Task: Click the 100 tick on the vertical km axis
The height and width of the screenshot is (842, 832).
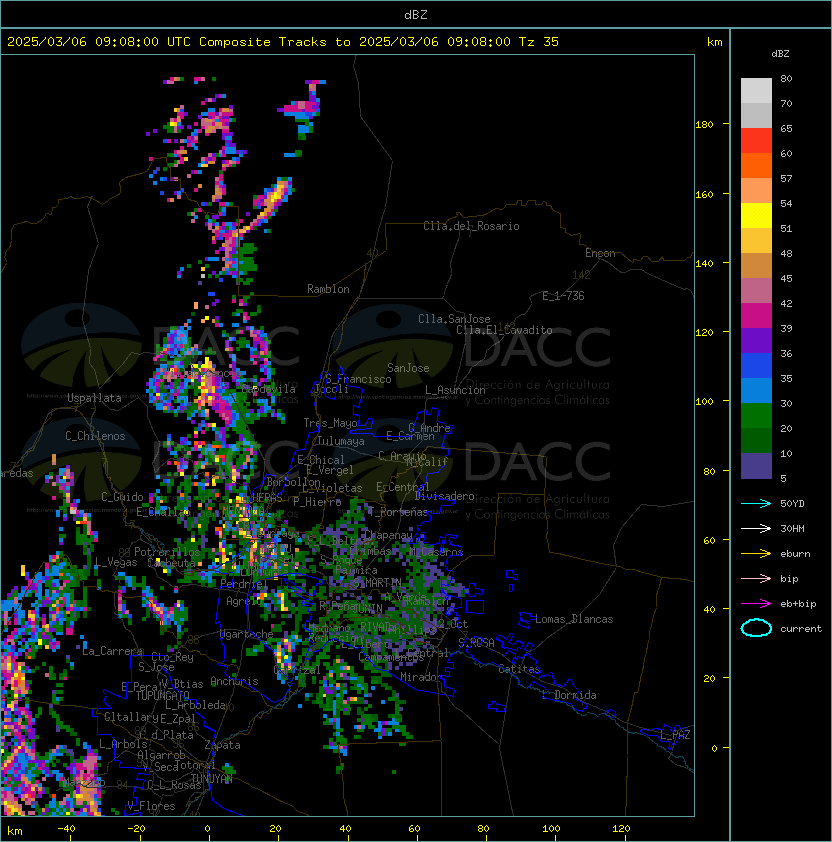Action: click(704, 402)
